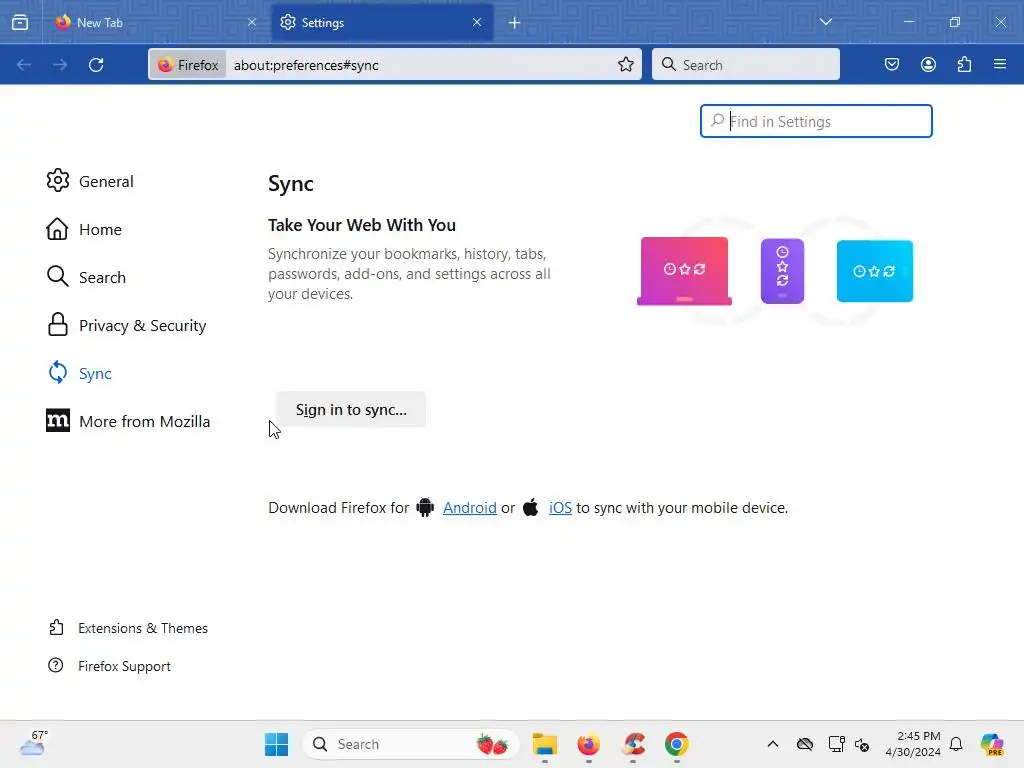Open the iOS download link
1024x768 pixels.
point(560,507)
